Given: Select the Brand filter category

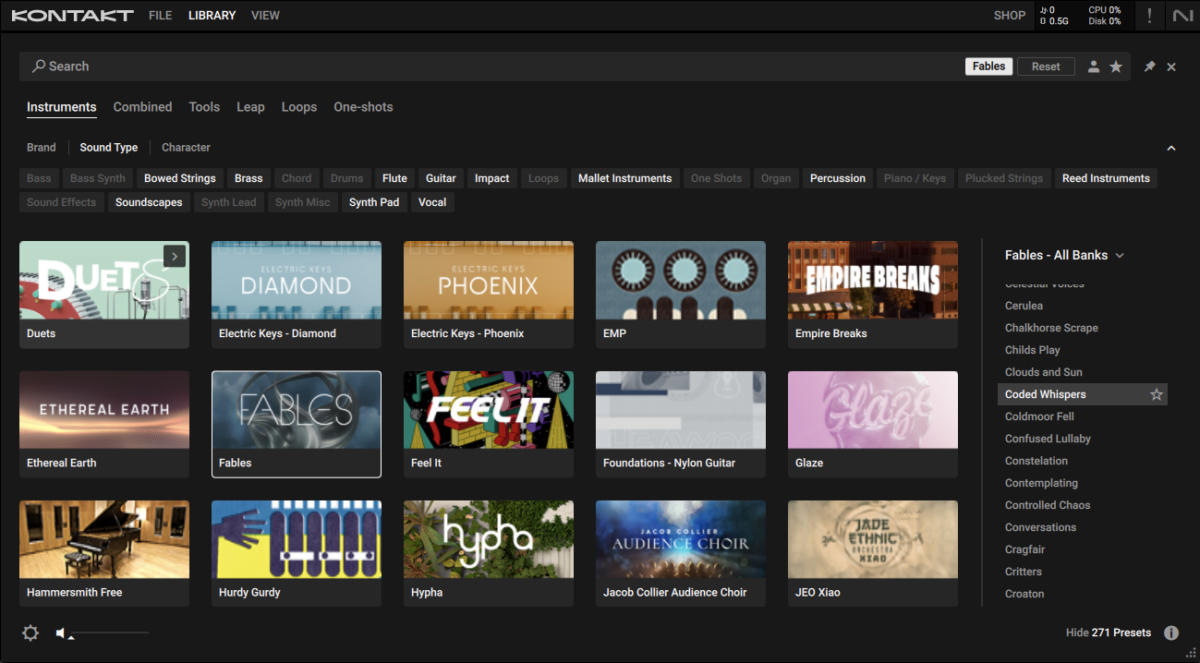Looking at the screenshot, I should coord(41,147).
